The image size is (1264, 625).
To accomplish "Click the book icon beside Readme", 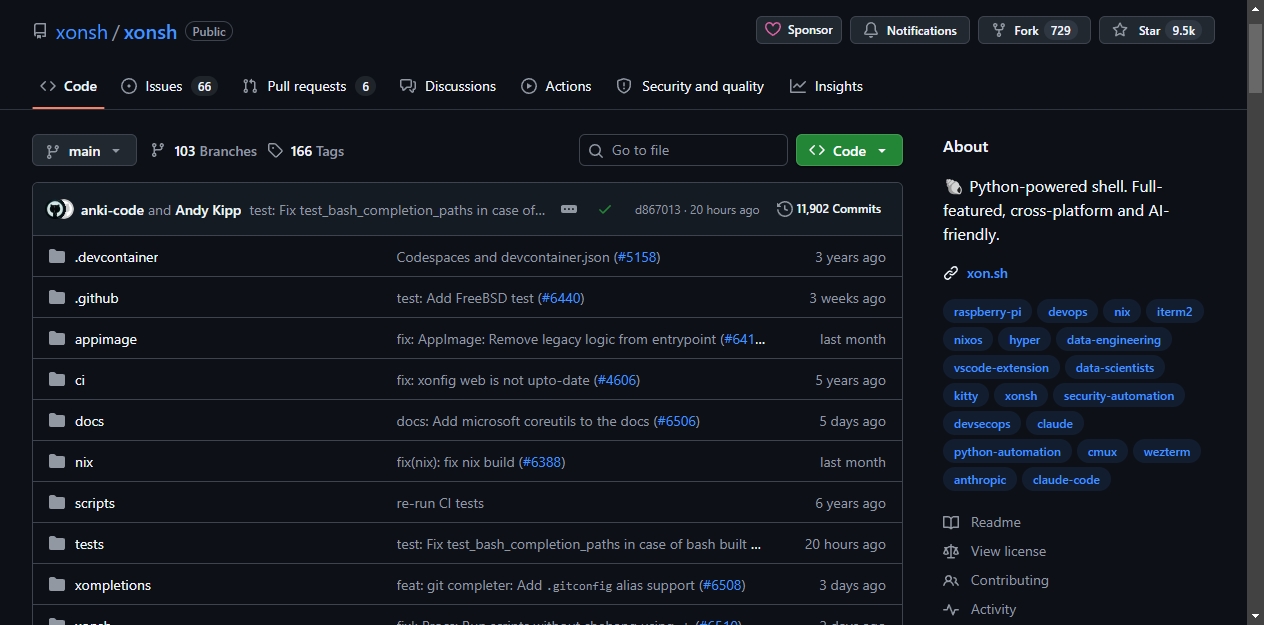I will coord(951,522).
